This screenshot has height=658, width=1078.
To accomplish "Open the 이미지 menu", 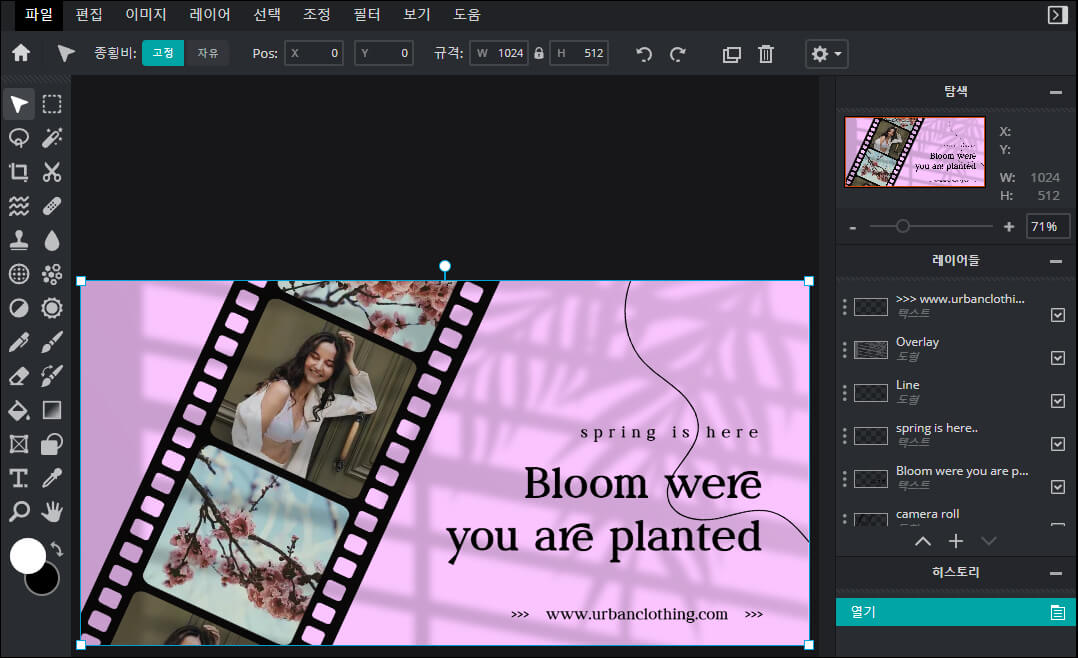I will point(146,14).
